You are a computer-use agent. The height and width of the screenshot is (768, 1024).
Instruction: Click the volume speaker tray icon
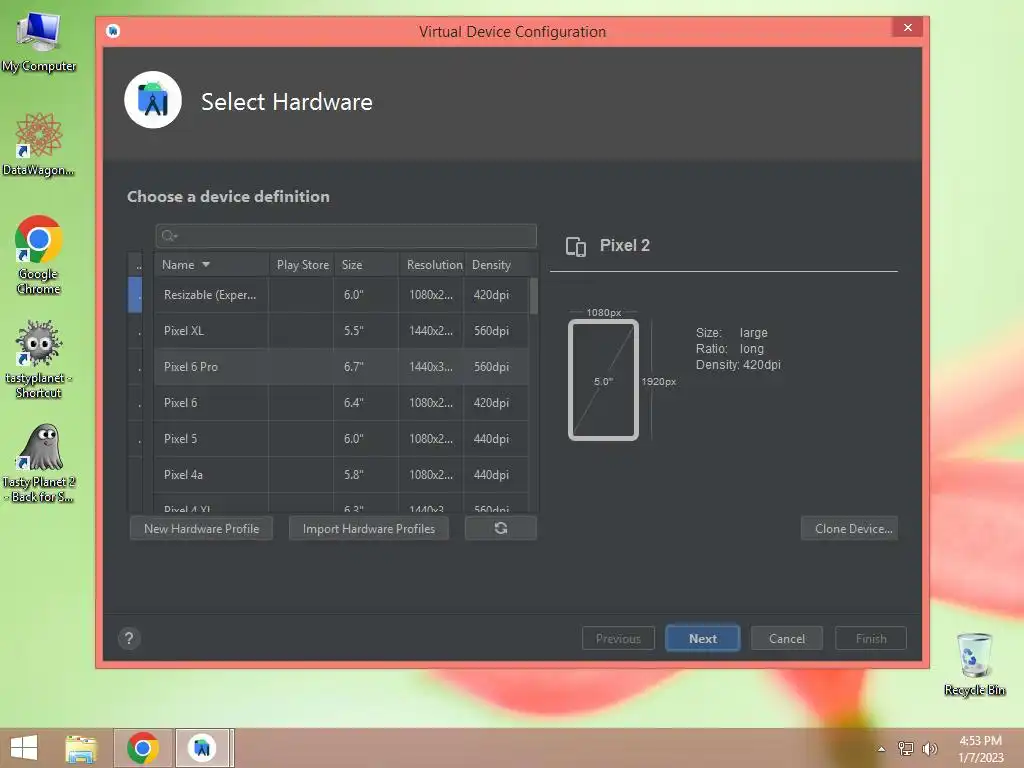coord(929,748)
